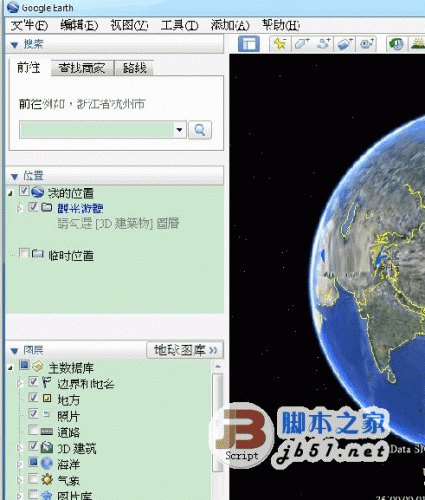Open the 帮助(H) menu
Viewport: 425px width, 500px height.
(281, 25)
